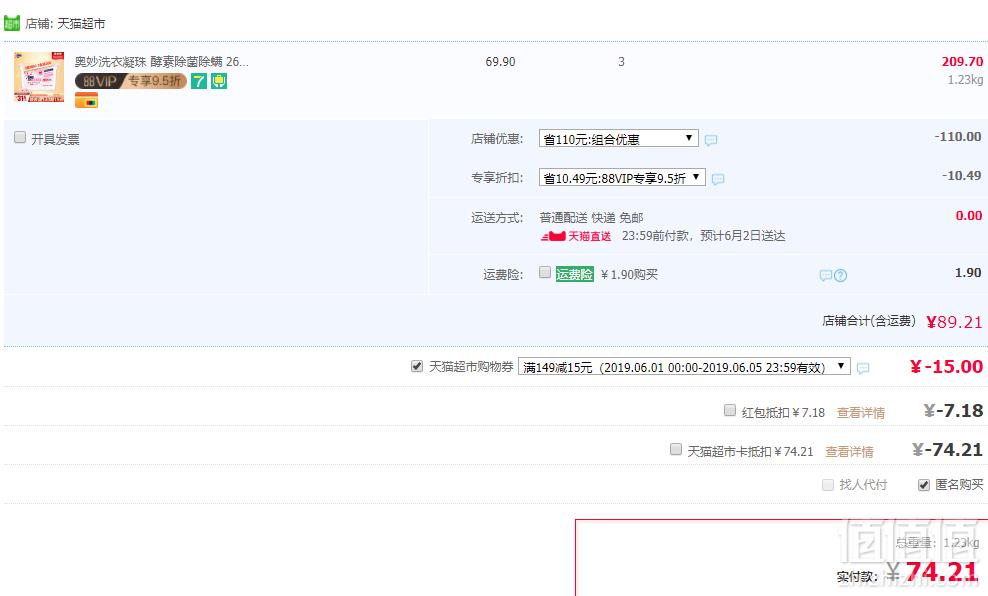This screenshot has height=596, width=988.
Task: Tick the 找人代付 checkbox
Action: (828, 484)
